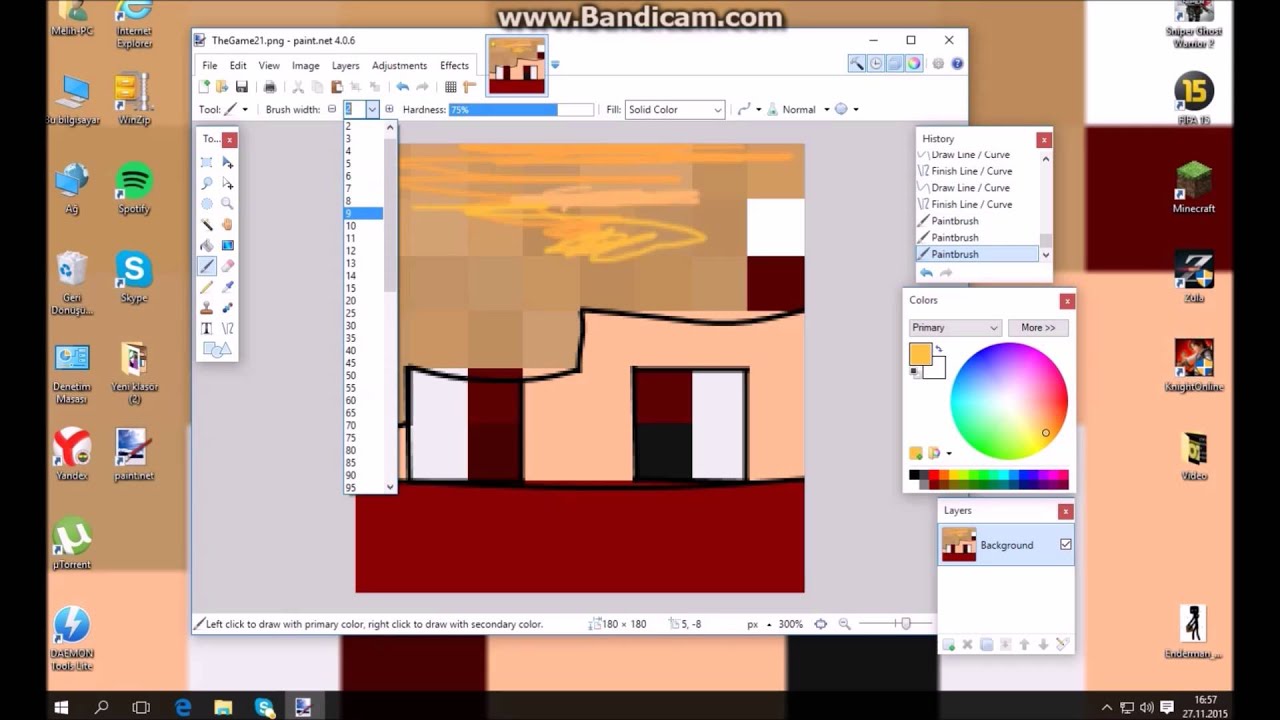Image resolution: width=1280 pixels, height=720 pixels.
Task: Click the Undo arrow in toolbar
Action: point(402,88)
